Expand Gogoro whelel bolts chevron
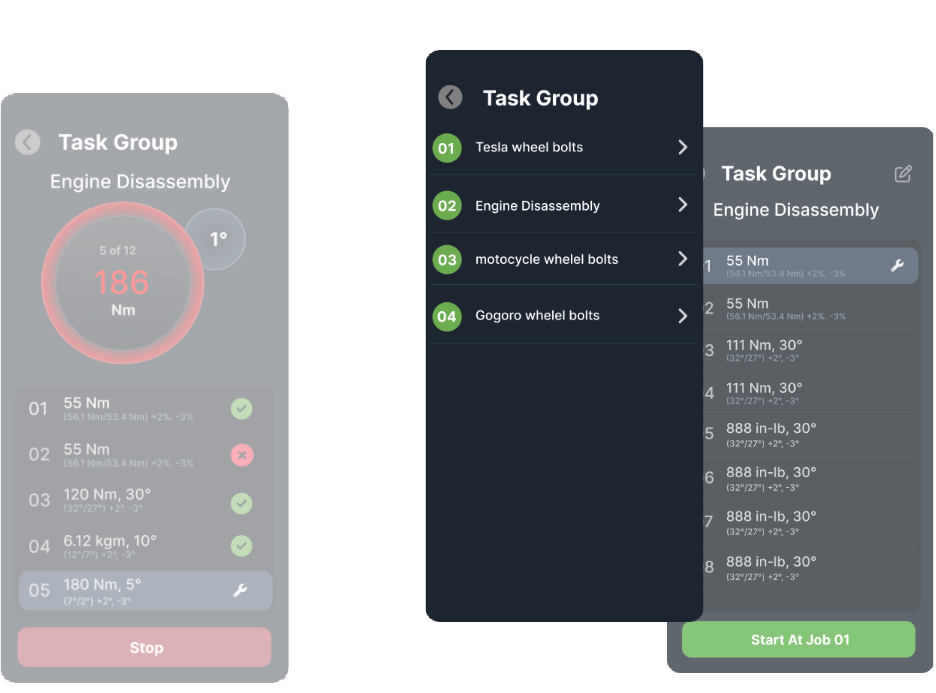This screenshot has width=936, height=693. pyautogui.click(x=683, y=316)
